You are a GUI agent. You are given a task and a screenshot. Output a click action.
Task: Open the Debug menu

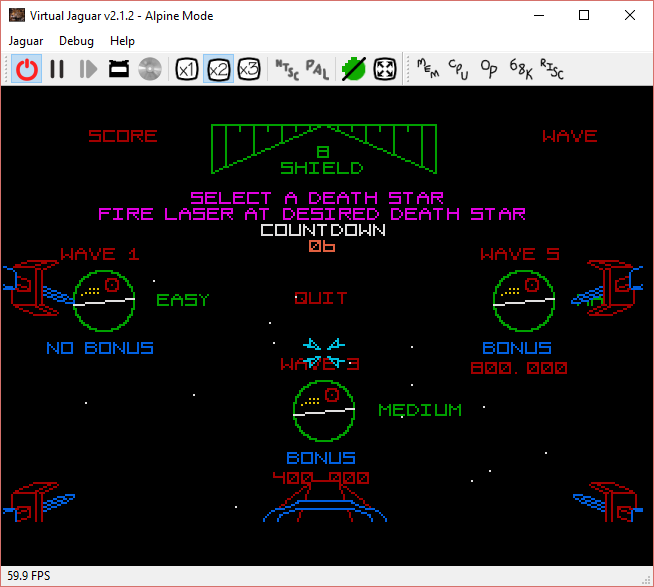coord(76,41)
